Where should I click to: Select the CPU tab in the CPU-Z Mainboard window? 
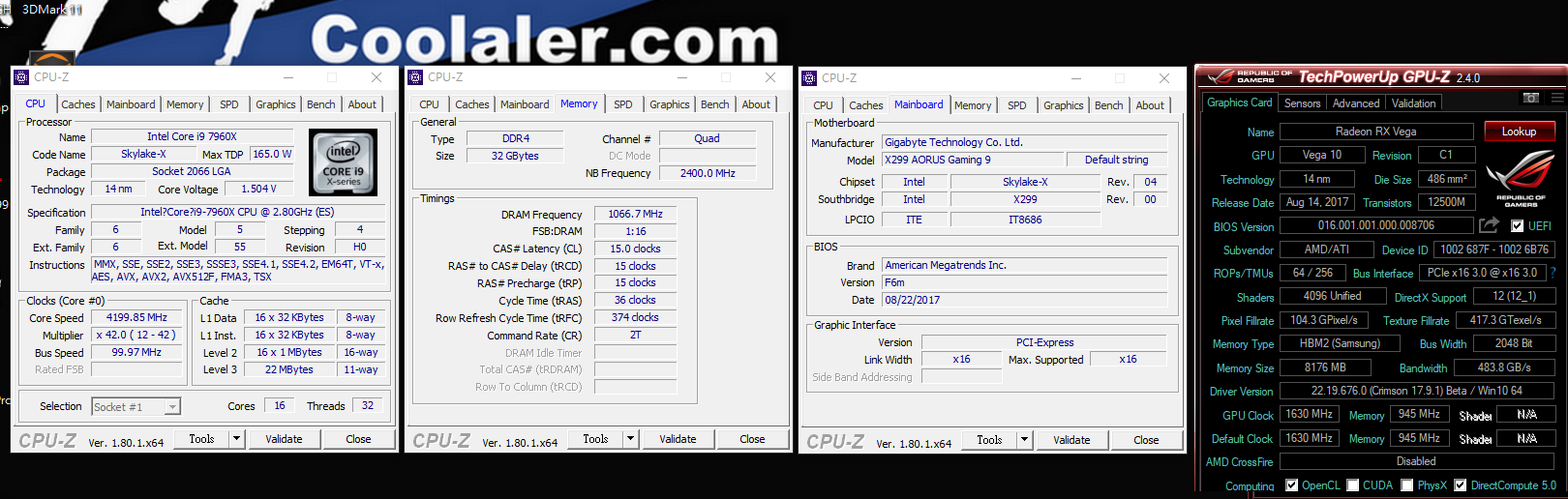coord(823,105)
